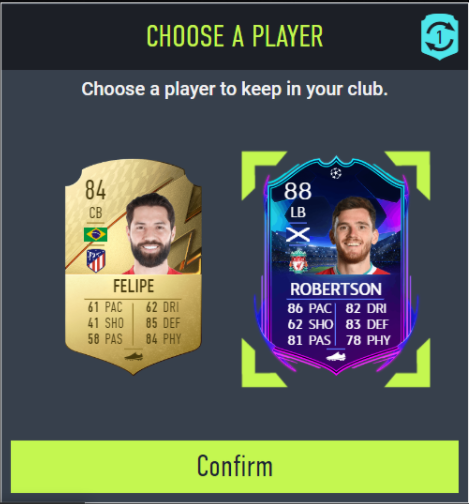Click Robertson's player portrait
Viewport: 469px width, 504px height.
(353, 235)
